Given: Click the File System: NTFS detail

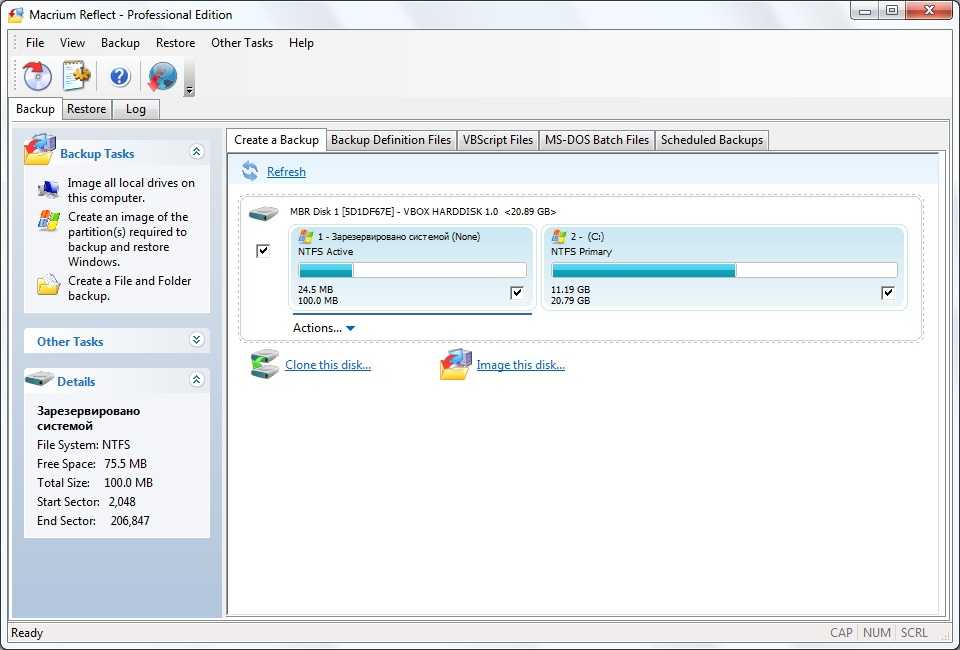Looking at the screenshot, I should [83, 445].
